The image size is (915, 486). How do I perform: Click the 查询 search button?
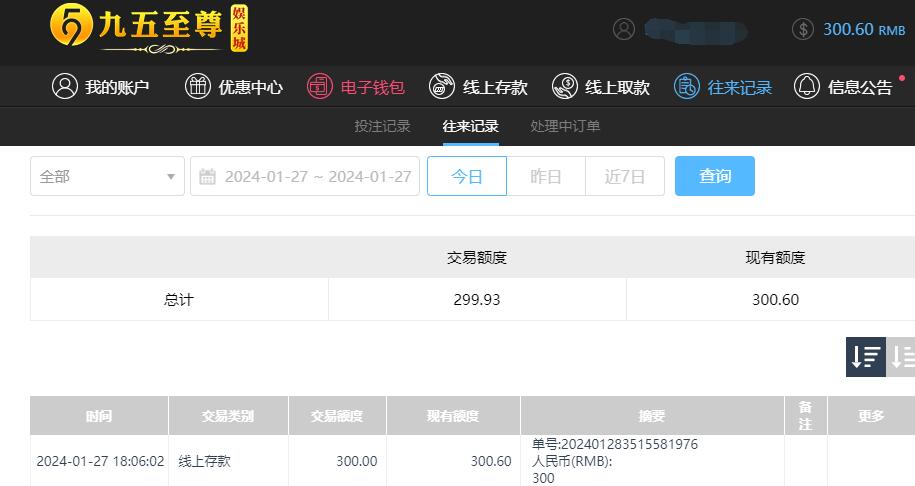tap(715, 176)
